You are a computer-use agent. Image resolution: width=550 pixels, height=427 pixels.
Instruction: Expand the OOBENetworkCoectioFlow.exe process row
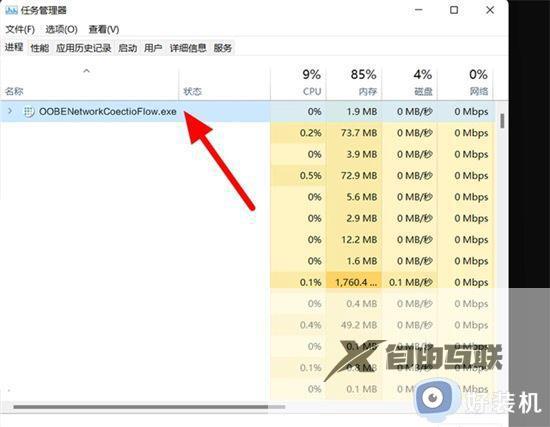10,111
